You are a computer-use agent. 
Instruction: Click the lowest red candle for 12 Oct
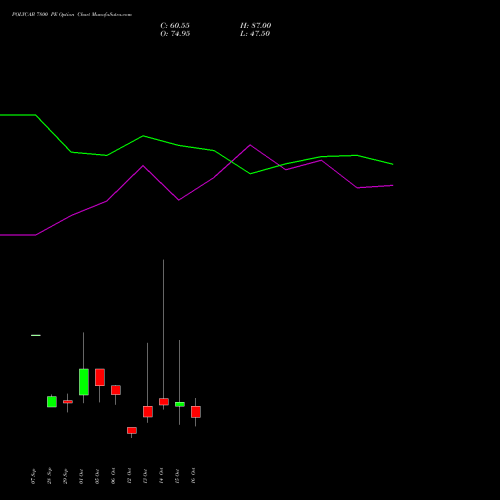[132, 430]
